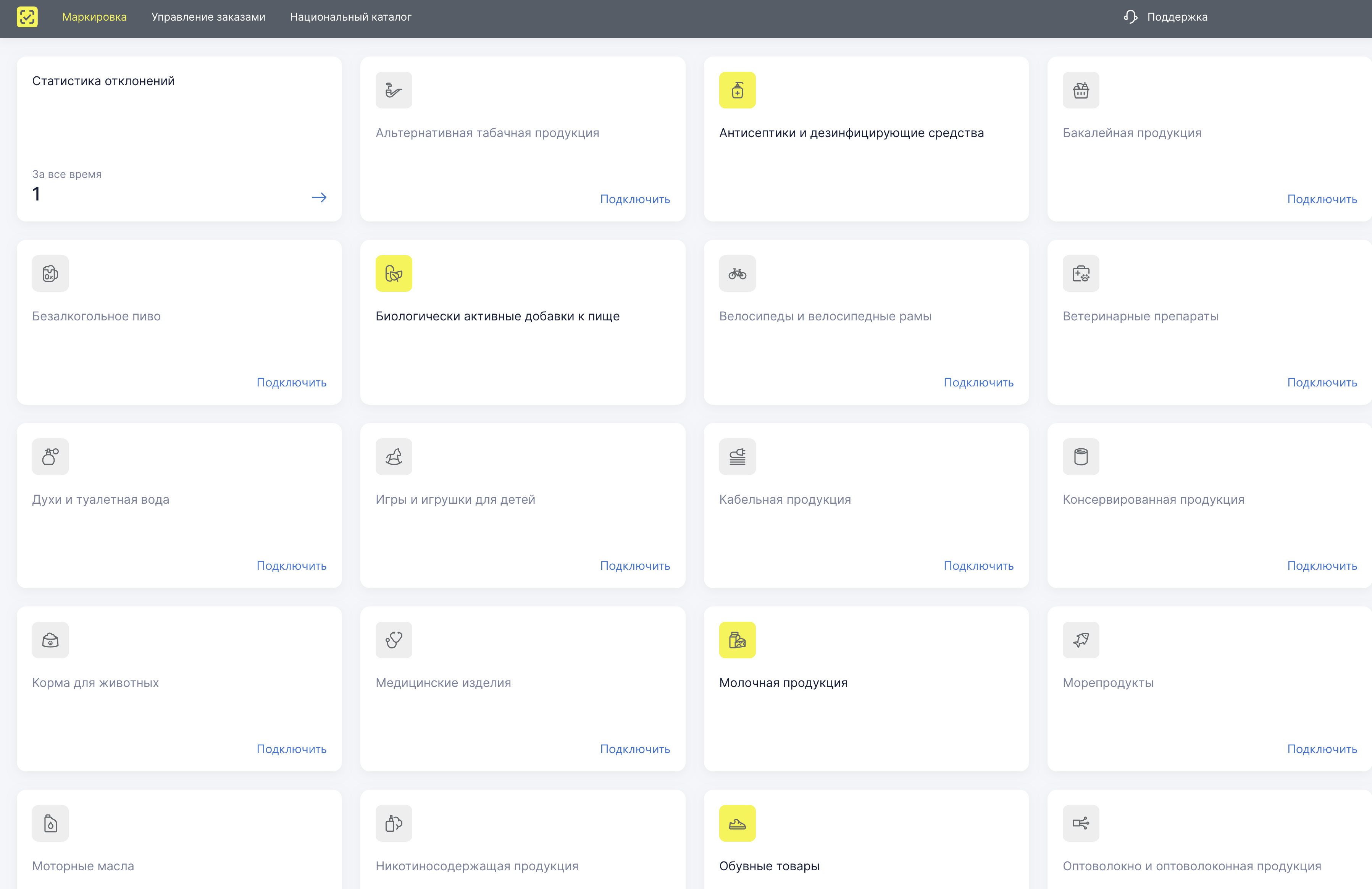This screenshot has height=889, width=1372.
Task: Click the headset support icon
Action: tap(1130, 17)
